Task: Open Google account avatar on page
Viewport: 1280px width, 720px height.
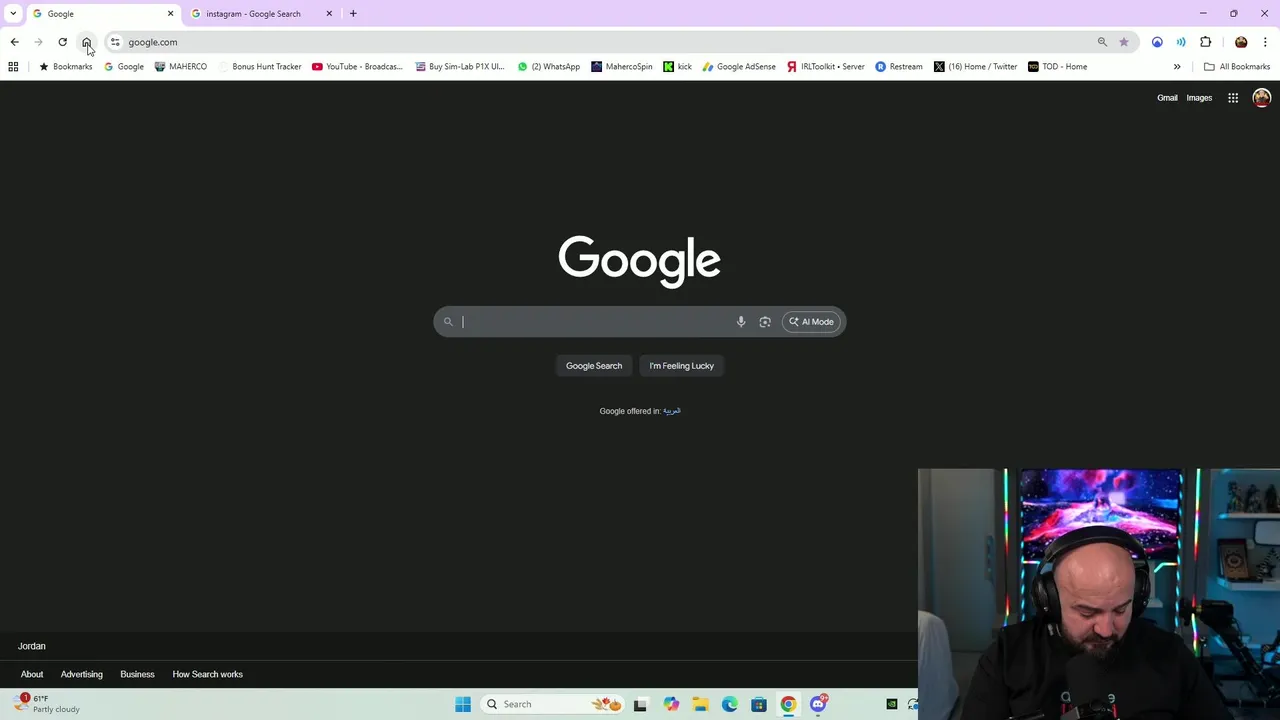Action: [x=1261, y=98]
